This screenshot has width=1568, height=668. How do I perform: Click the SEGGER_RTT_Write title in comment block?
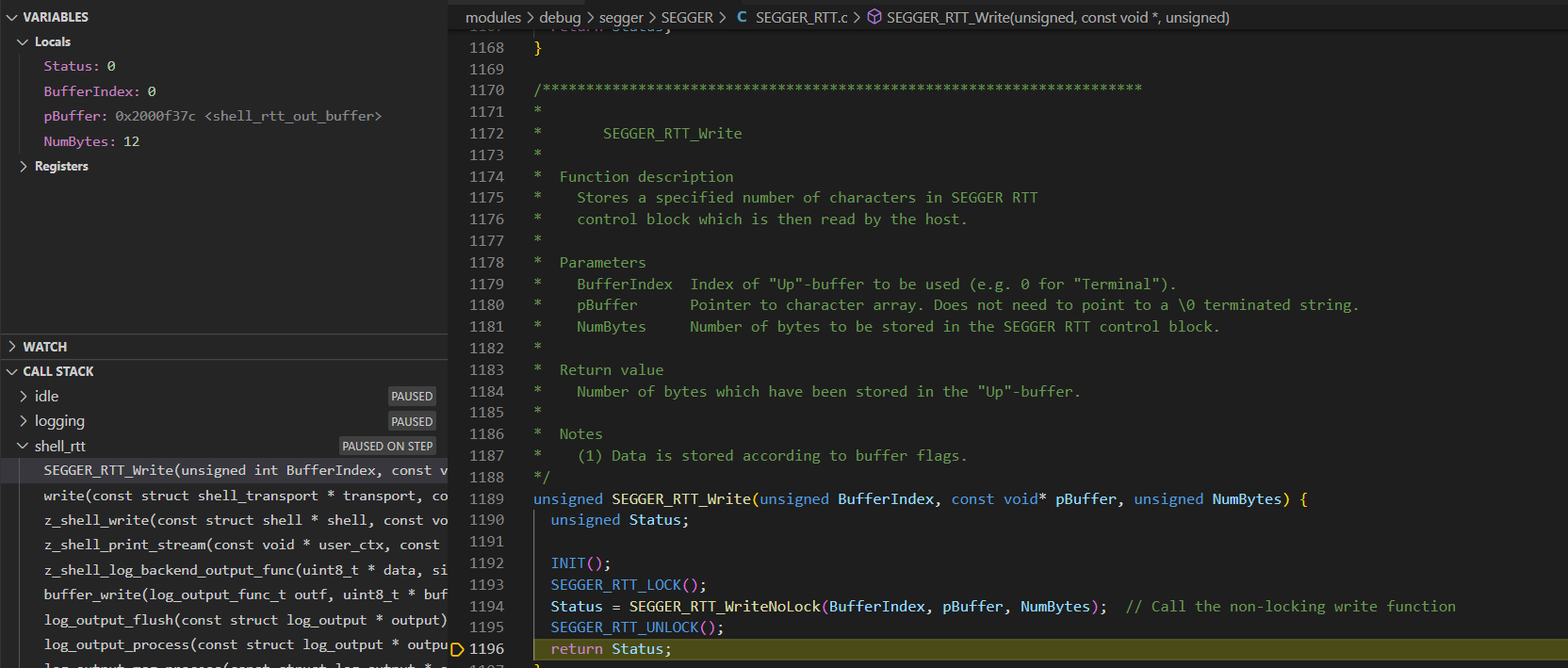(x=673, y=134)
